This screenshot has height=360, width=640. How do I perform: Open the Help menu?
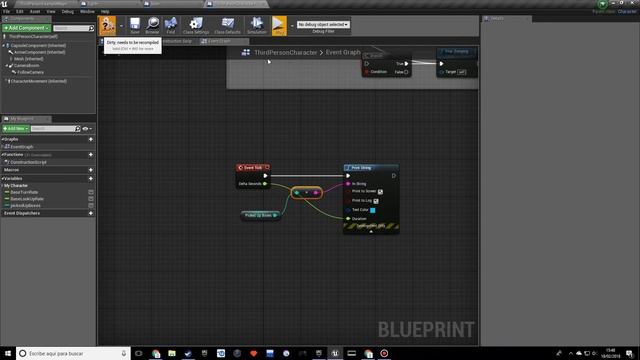coord(105,11)
